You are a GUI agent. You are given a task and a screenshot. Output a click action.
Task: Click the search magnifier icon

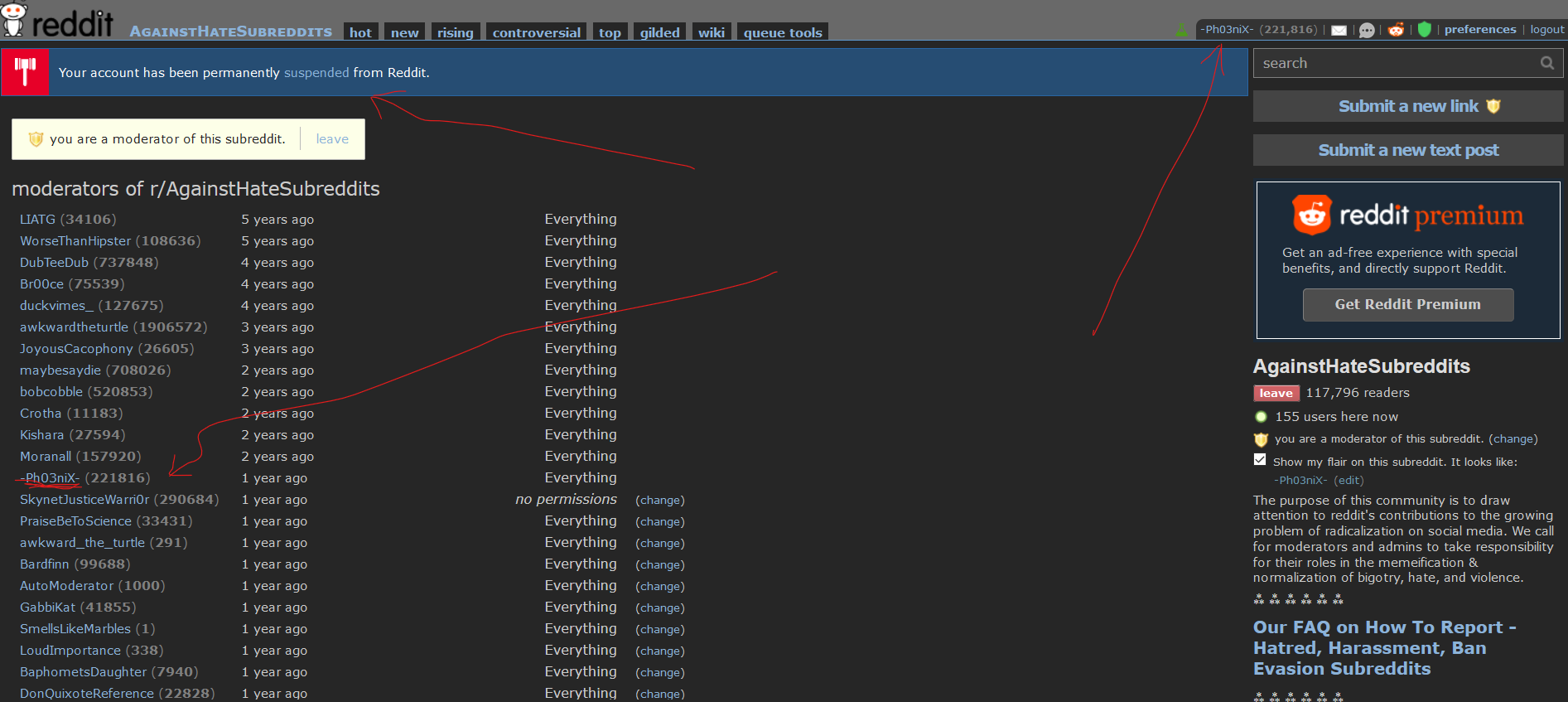click(x=1546, y=63)
